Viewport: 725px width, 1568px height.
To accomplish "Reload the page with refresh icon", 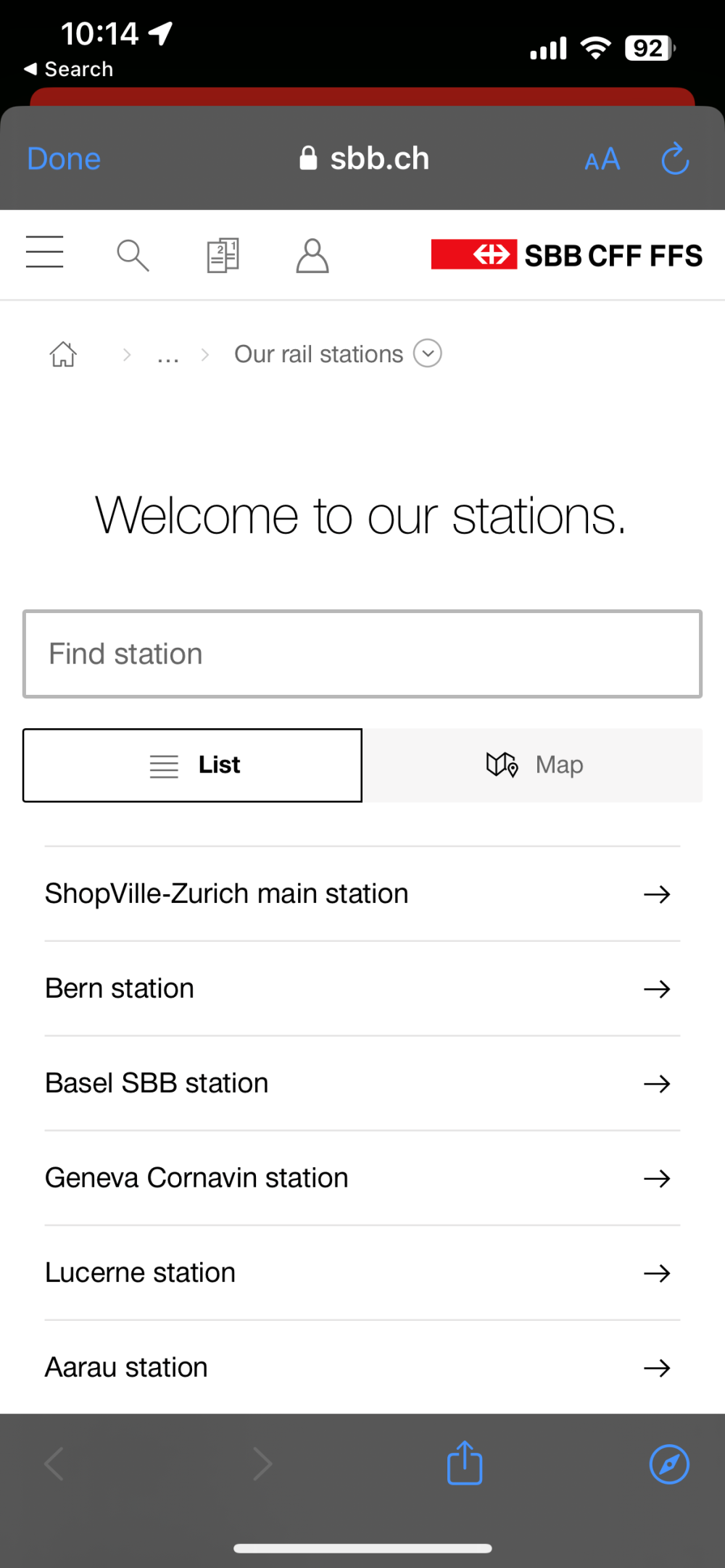I will [x=674, y=159].
